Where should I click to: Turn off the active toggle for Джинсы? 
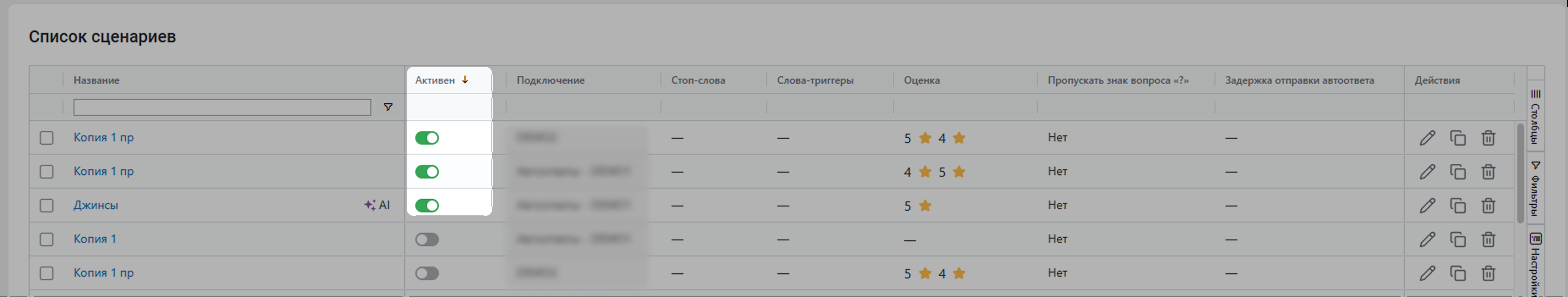point(427,206)
